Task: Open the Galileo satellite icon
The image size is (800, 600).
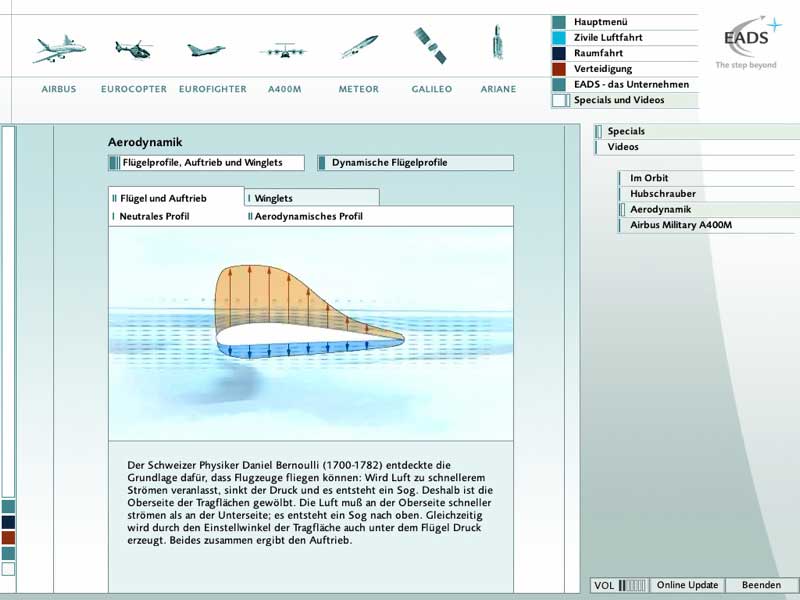Action: click(x=430, y=45)
